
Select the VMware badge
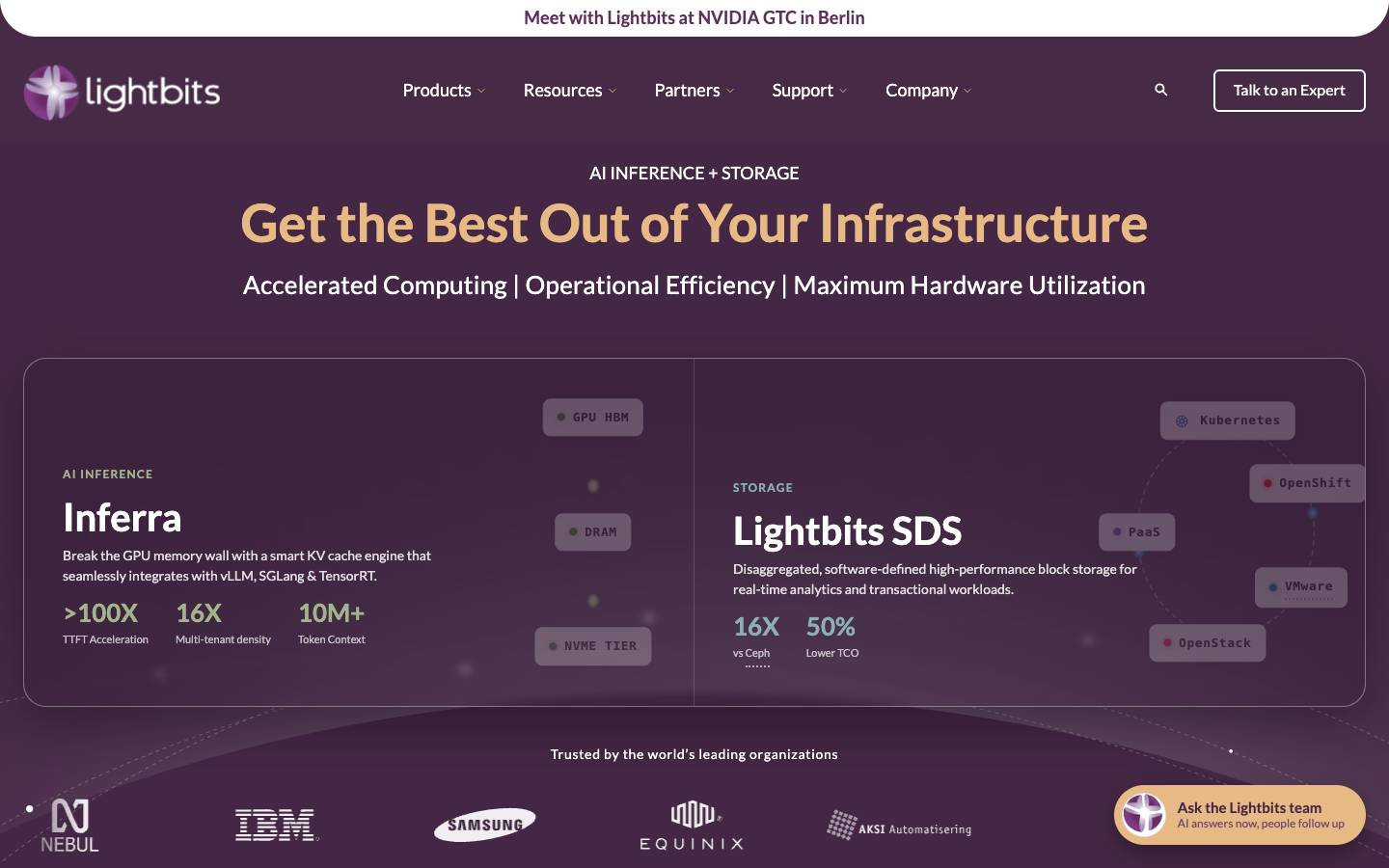(1301, 587)
